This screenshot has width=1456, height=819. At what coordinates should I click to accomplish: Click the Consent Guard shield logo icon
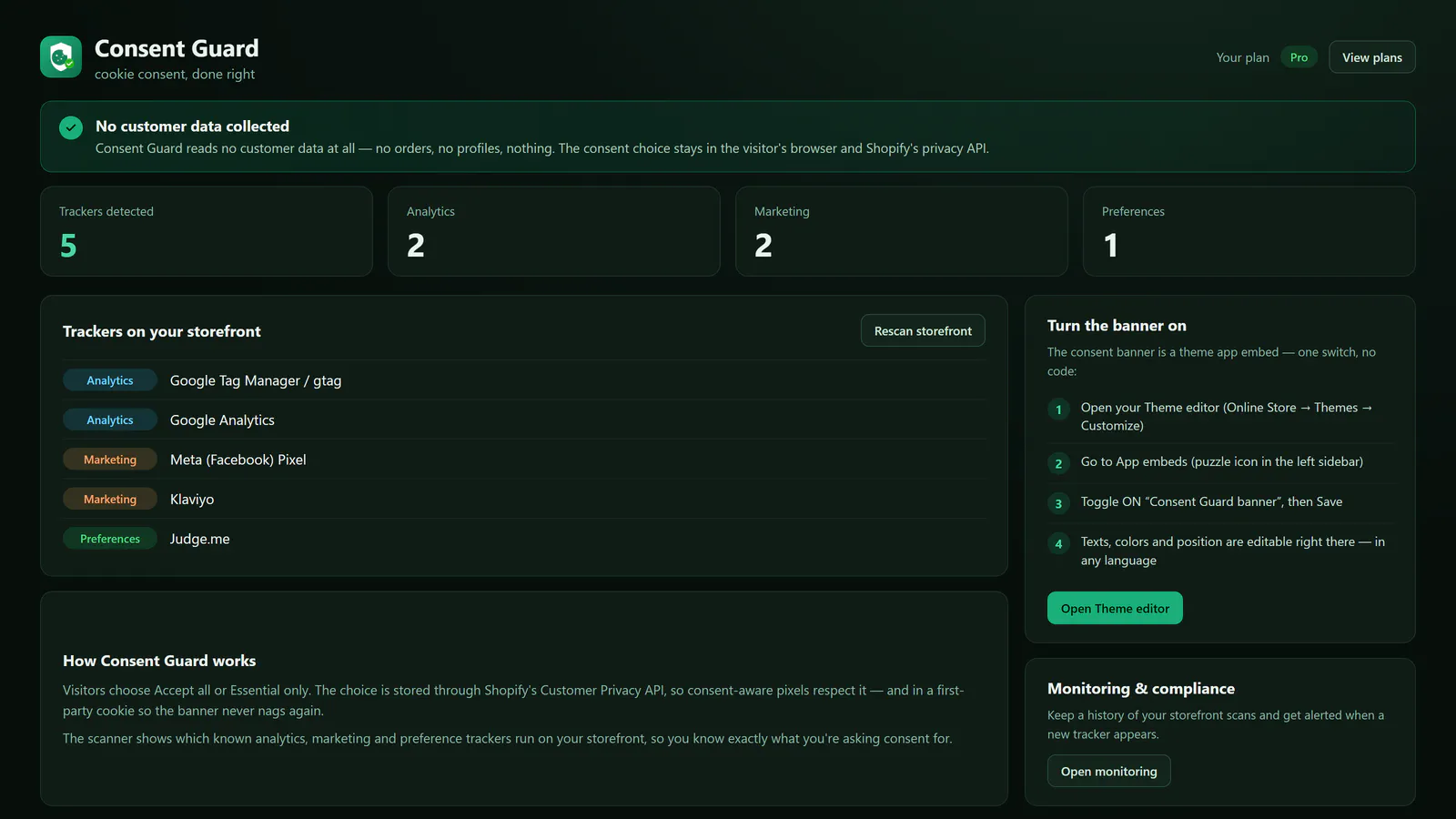pyautogui.click(x=61, y=57)
